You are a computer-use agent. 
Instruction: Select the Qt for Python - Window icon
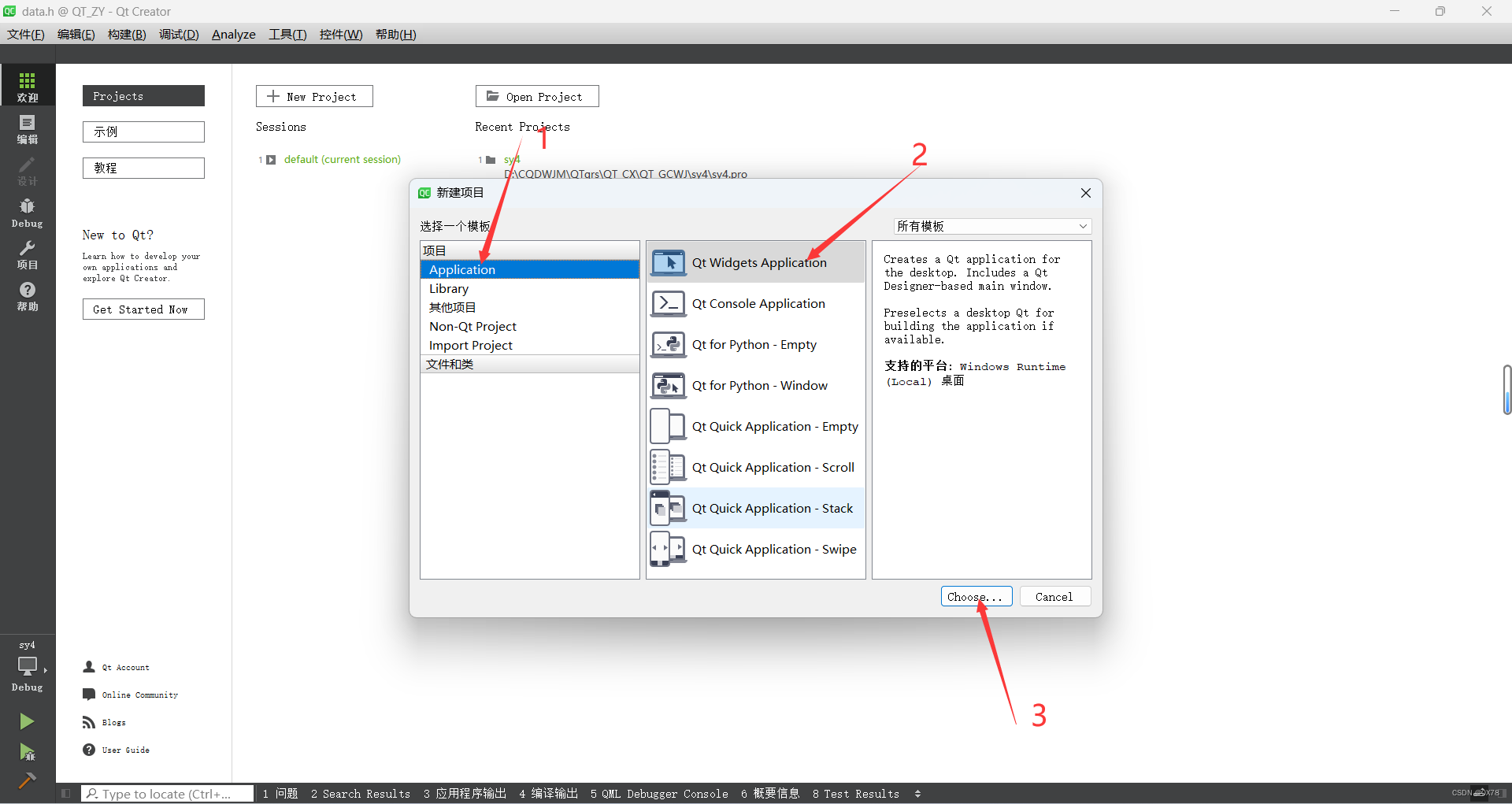tap(669, 385)
